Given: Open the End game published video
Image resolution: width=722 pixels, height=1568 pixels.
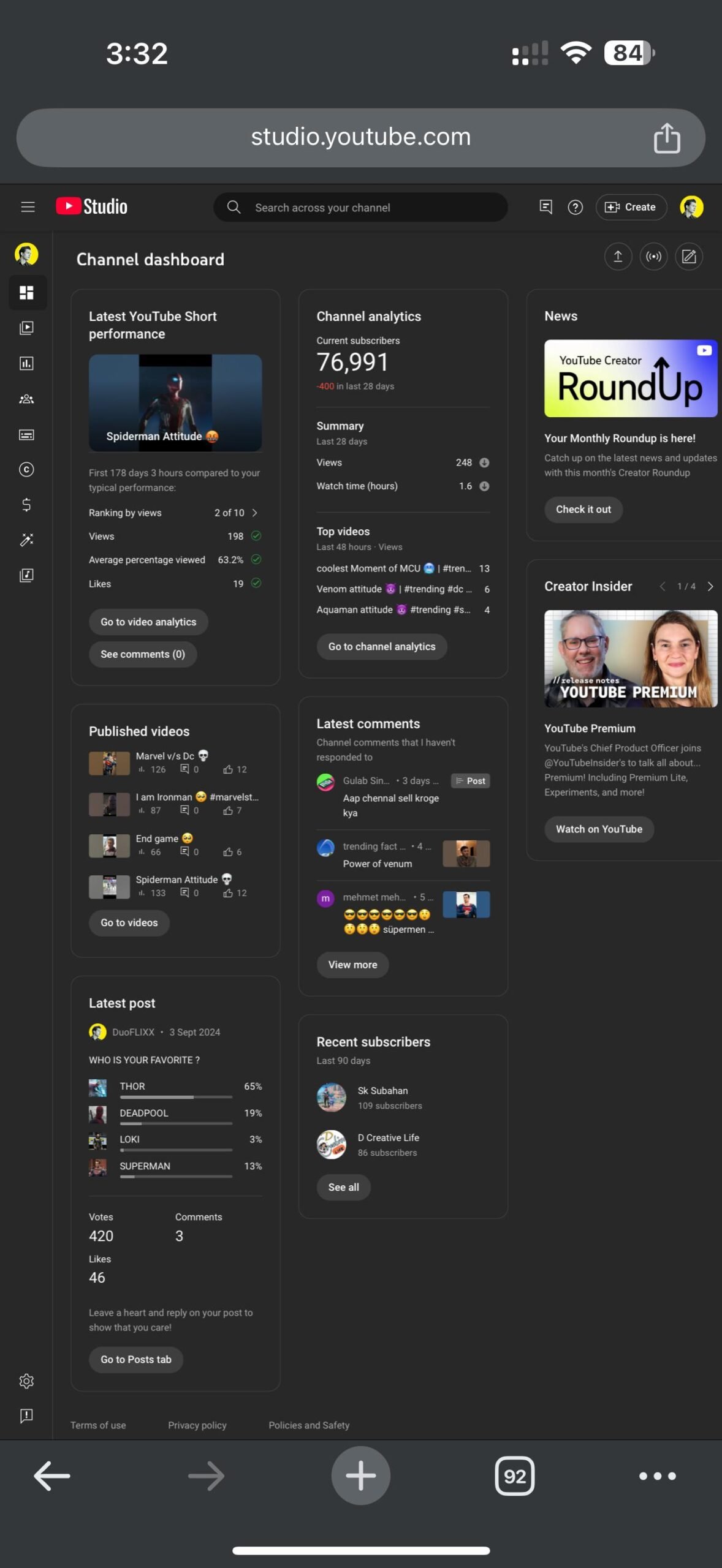Looking at the screenshot, I should 175,846.
